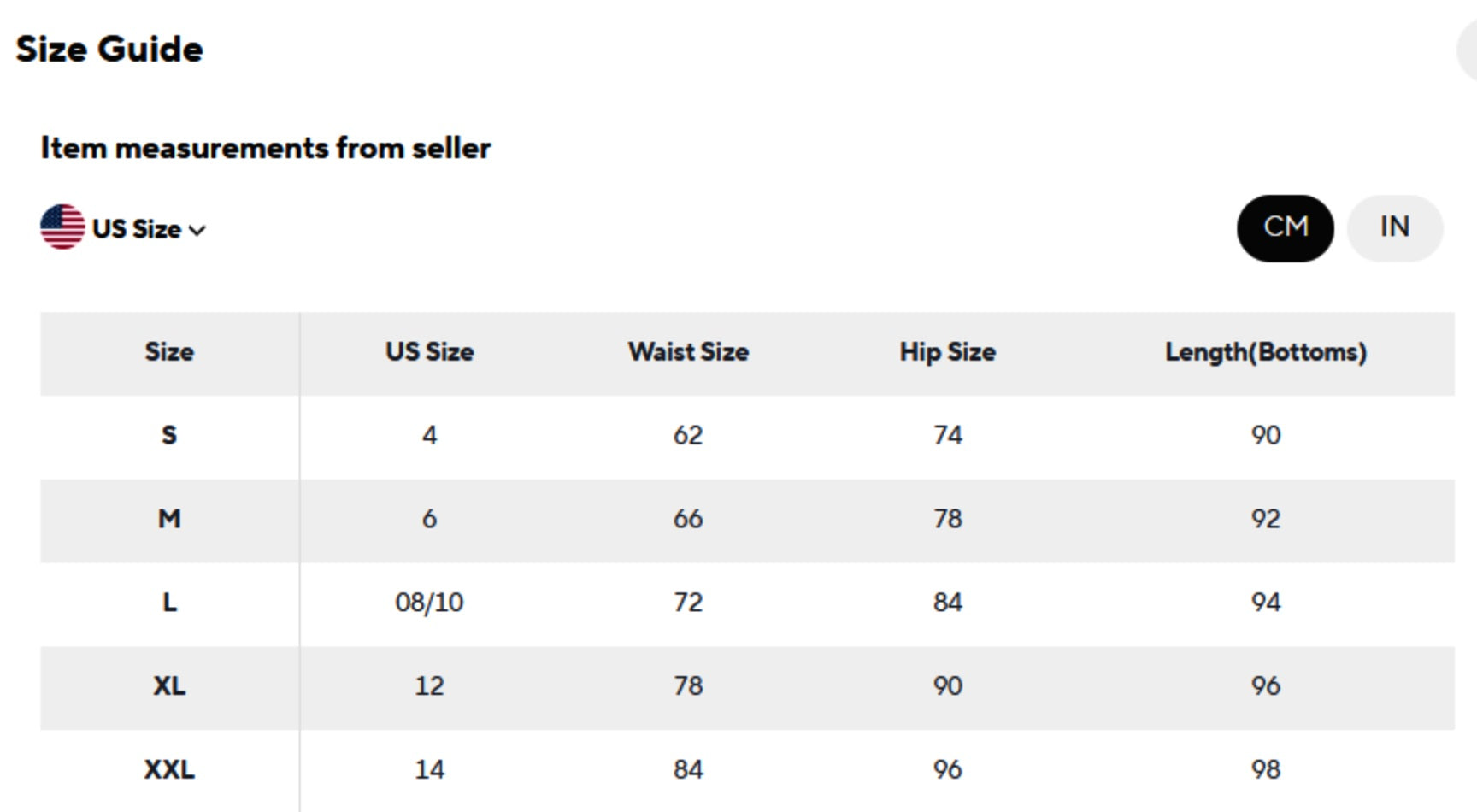Screen dimensions: 1477x812
Task: Click the Size Guide heading
Action: (109, 50)
